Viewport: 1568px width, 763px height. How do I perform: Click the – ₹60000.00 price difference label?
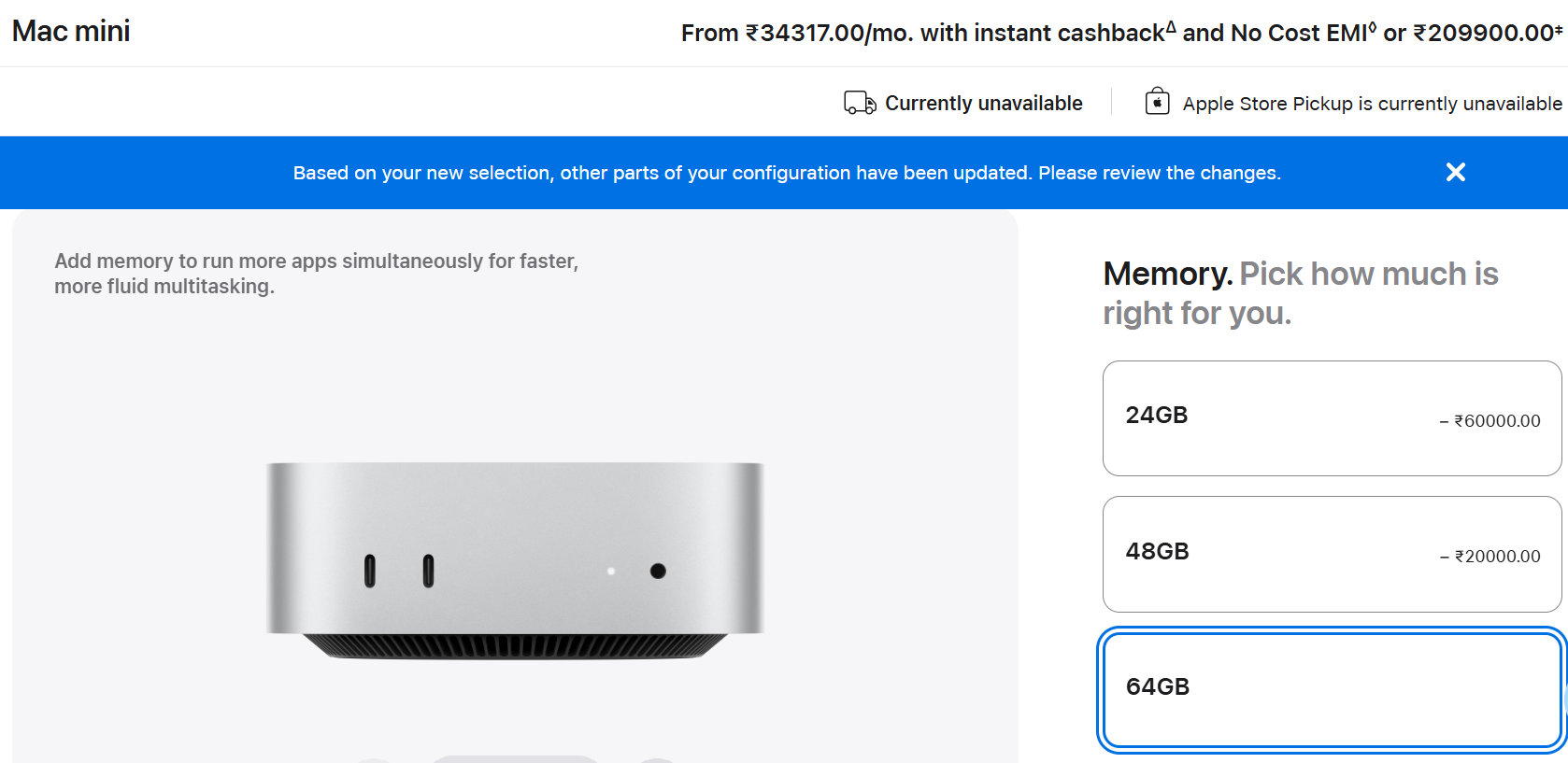[x=1490, y=421]
